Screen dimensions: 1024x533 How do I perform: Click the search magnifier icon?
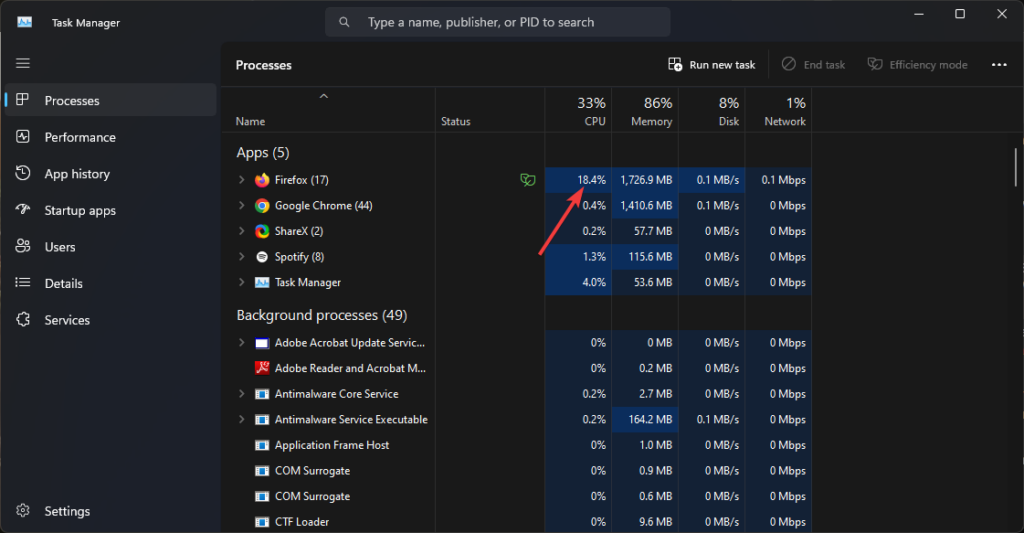344,22
